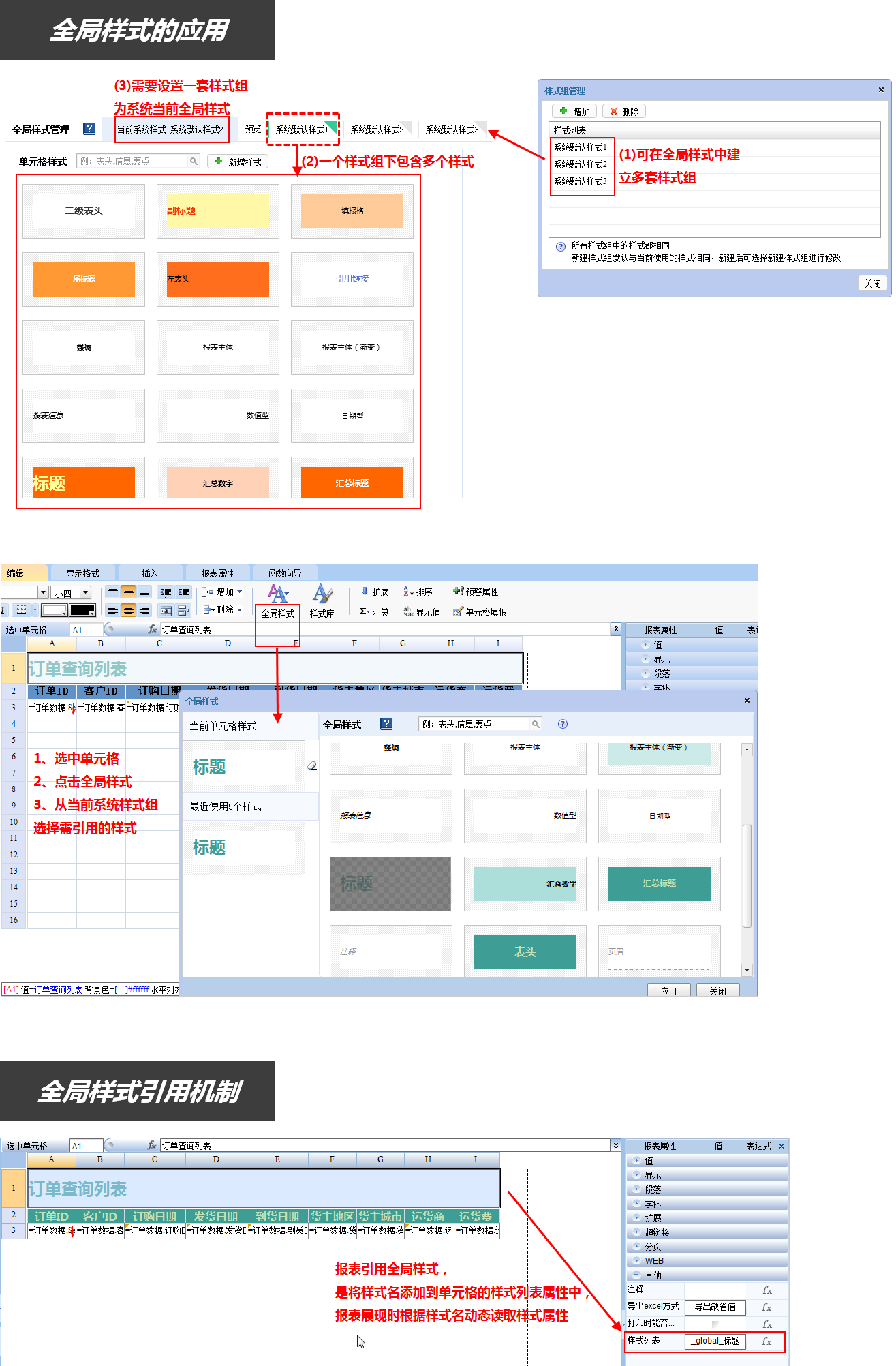
Task: Click the cell borders icon
Action: click(21, 610)
